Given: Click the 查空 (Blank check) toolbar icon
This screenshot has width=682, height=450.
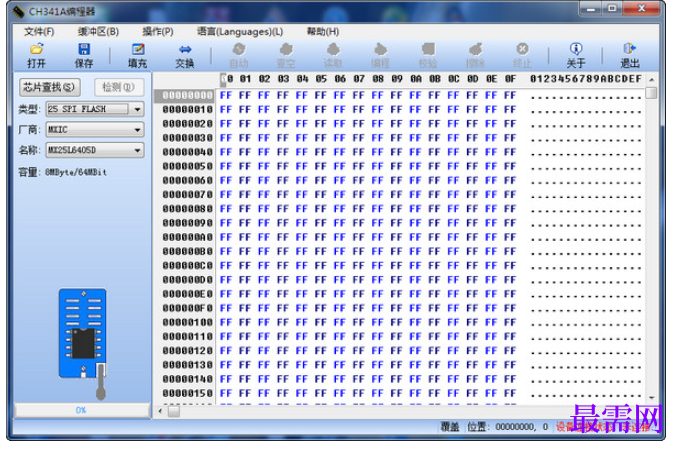Looking at the screenshot, I should tap(286, 49).
